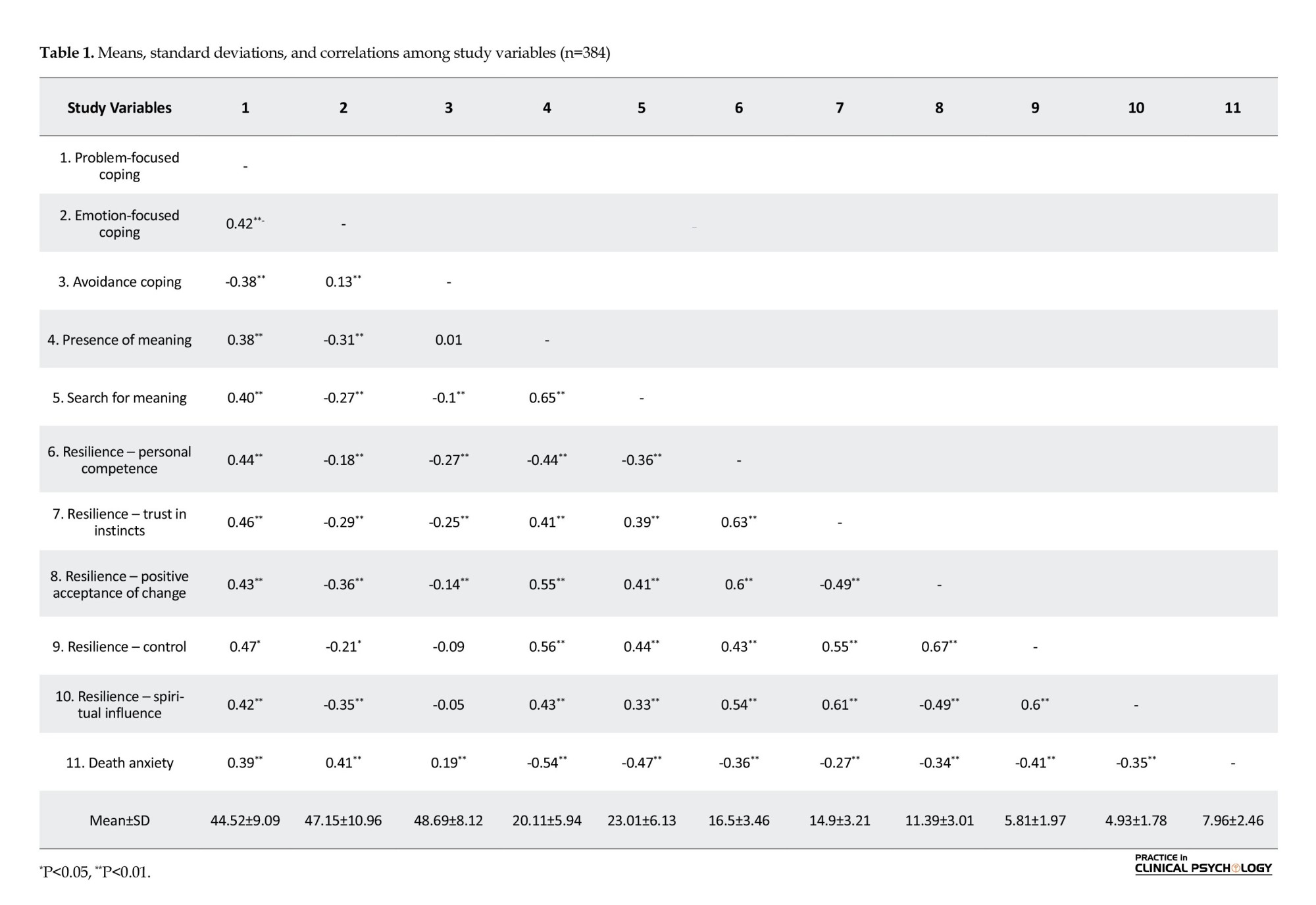Select the Death anxiety row label

(x=119, y=763)
